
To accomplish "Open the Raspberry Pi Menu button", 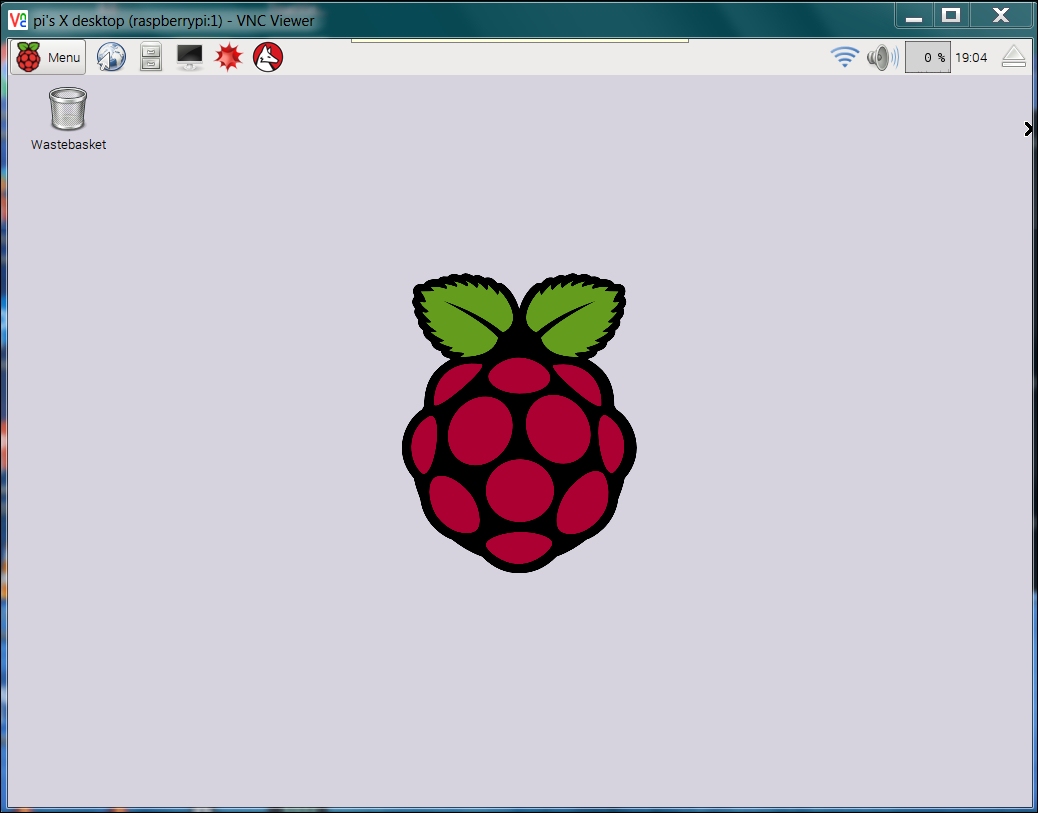I will [48, 57].
